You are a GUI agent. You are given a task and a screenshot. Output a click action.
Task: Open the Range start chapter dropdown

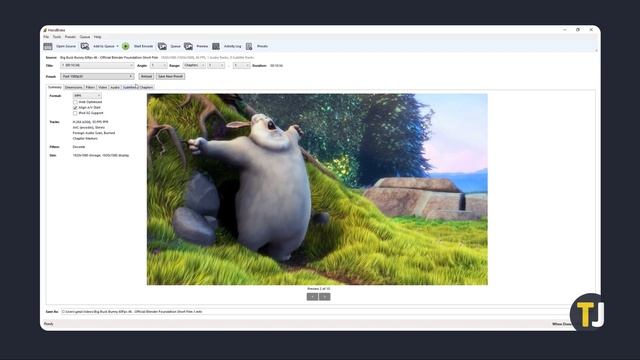point(216,66)
